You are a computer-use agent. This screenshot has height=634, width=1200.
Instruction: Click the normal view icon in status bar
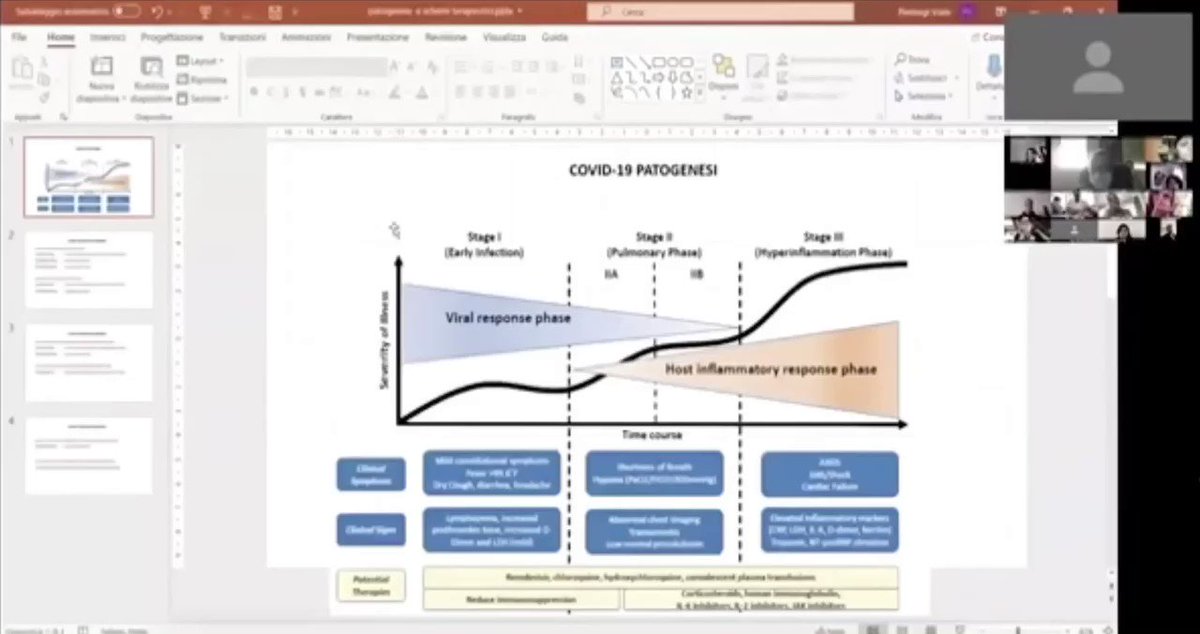(x=875, y=629)
